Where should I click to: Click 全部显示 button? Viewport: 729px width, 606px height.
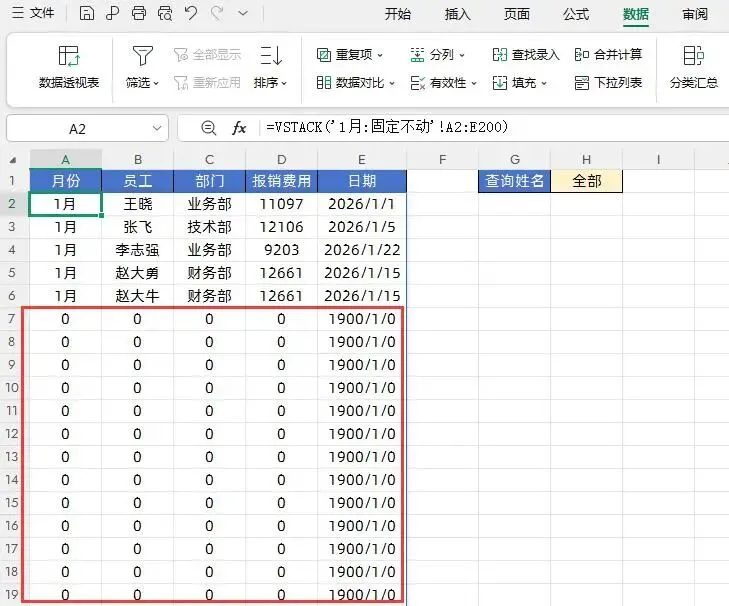tap(207, 55)
